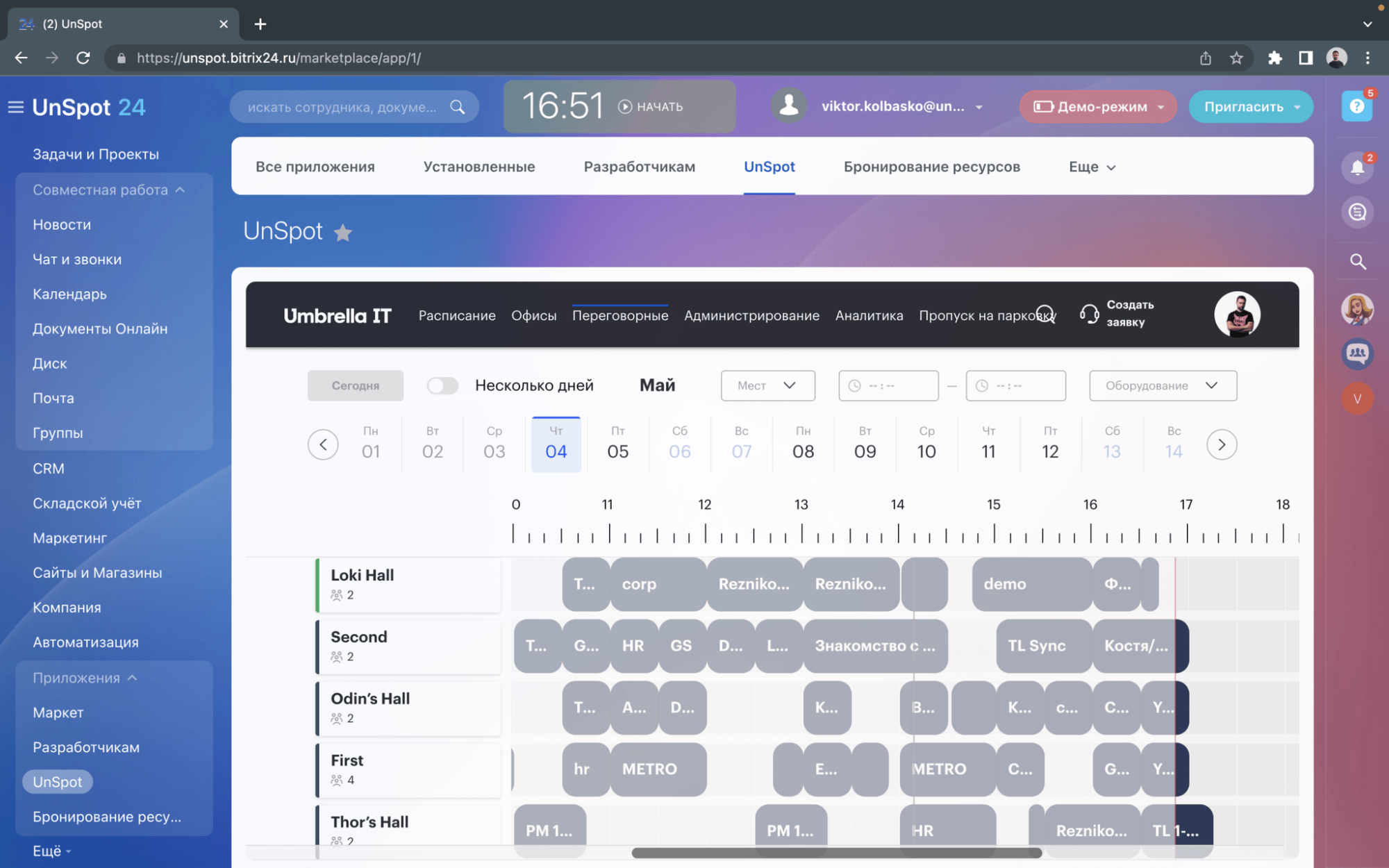Select Friday 05 in date strip

coord(618,444)
